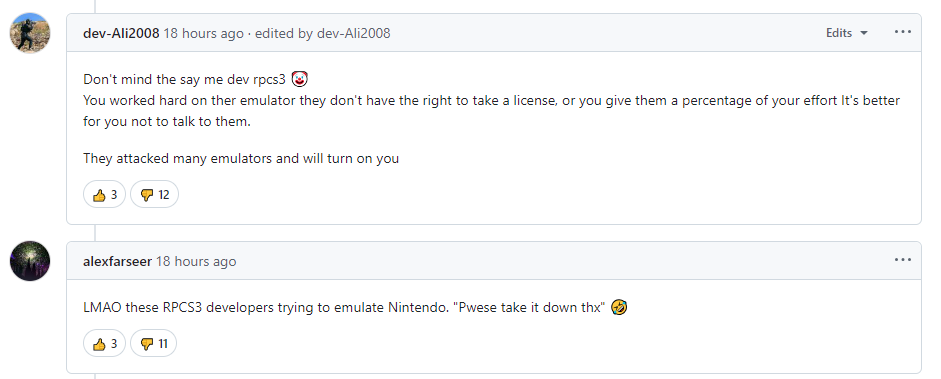Click the rolling laughing emoji after thx
This screenshot has height=379, width=941.
(619, 308)
